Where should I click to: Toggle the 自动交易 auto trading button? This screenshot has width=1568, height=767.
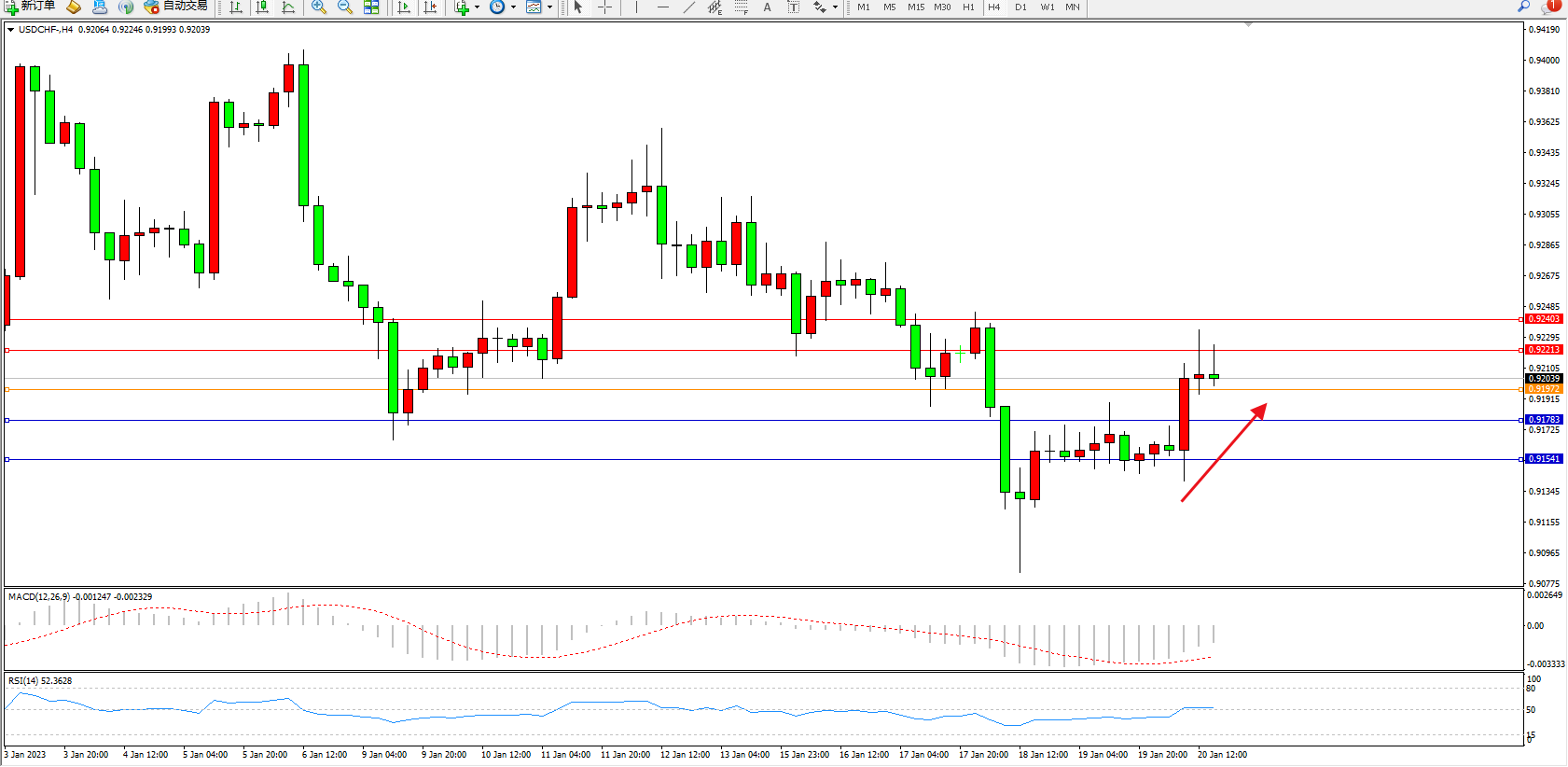tap(175, 7)
